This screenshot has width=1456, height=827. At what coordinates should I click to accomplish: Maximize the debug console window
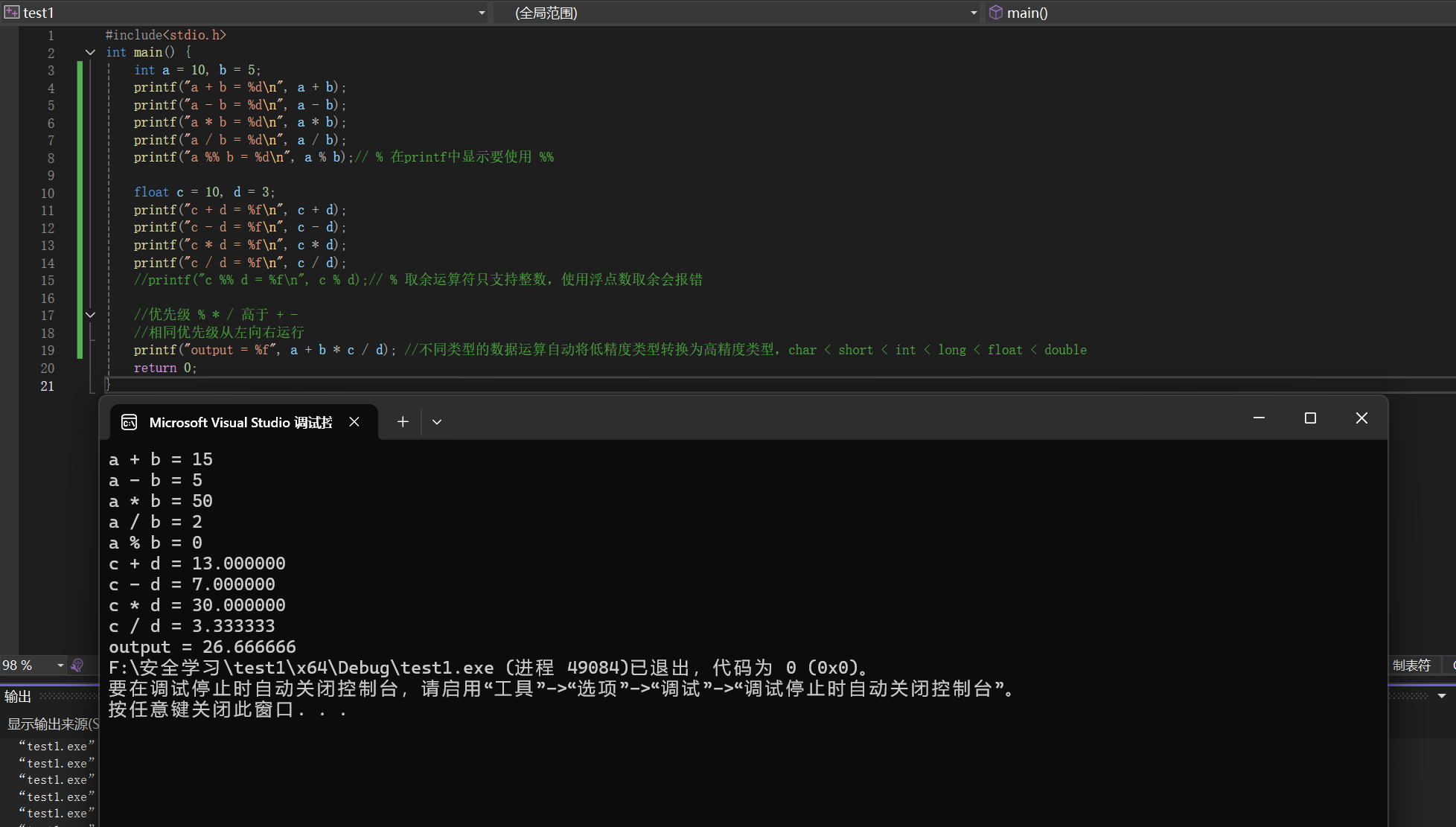[x=1310, y=418]
